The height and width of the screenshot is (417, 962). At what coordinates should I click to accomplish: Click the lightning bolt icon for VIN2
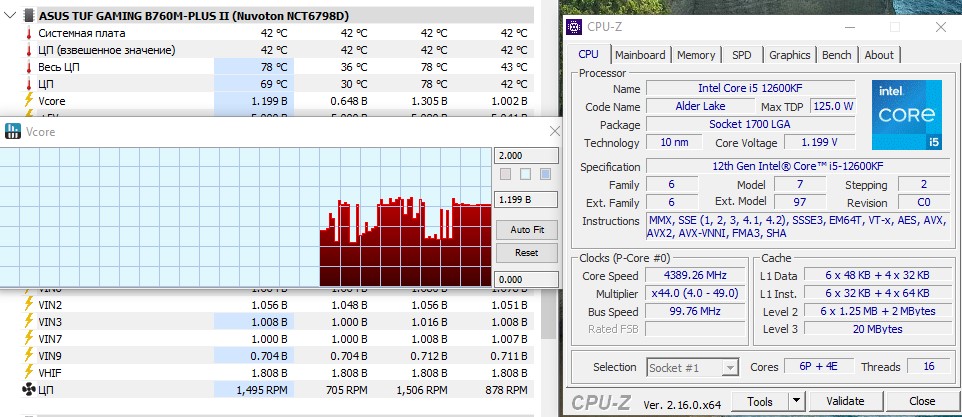[28, 305]
